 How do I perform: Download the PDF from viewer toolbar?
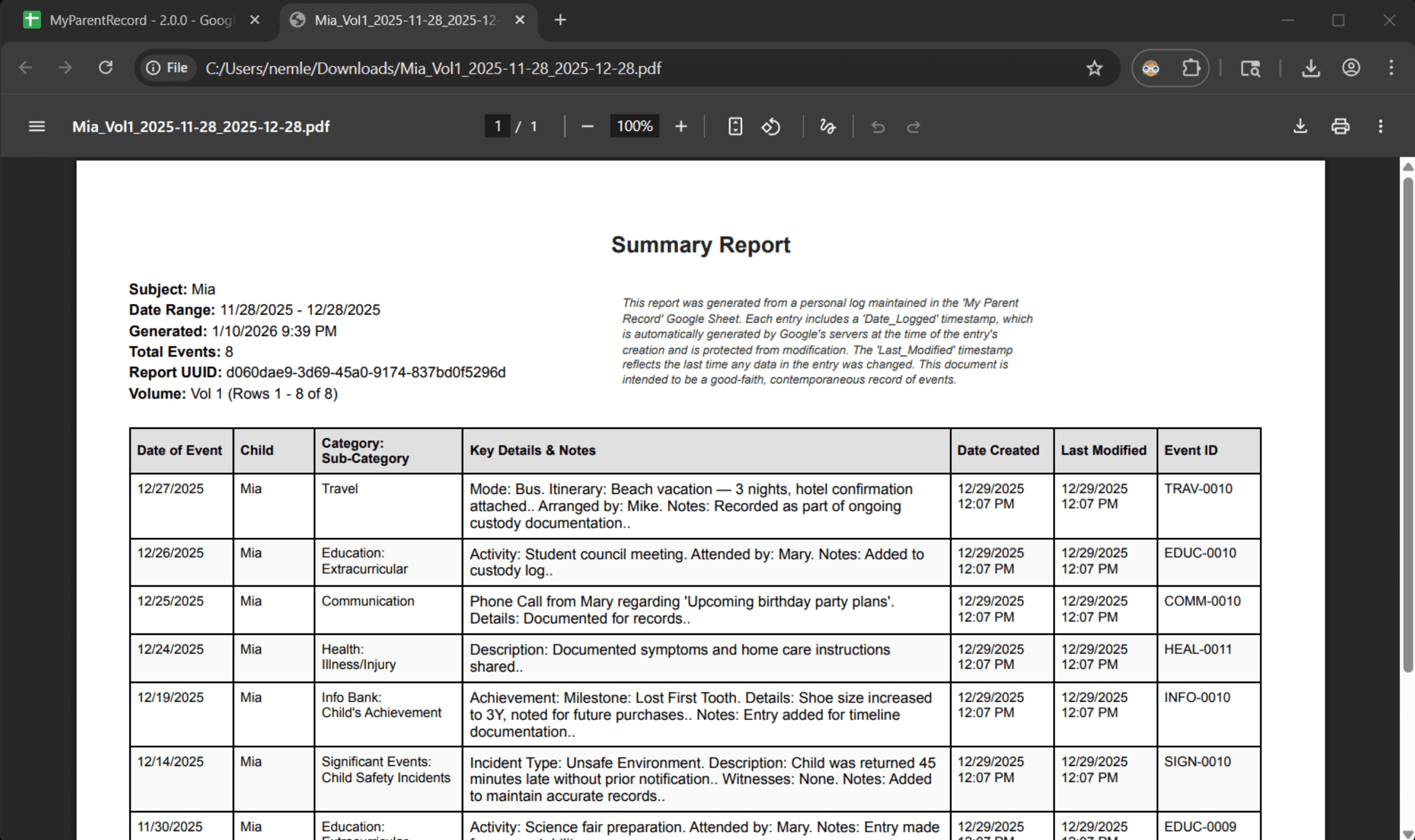click(x=1301, y=125)
